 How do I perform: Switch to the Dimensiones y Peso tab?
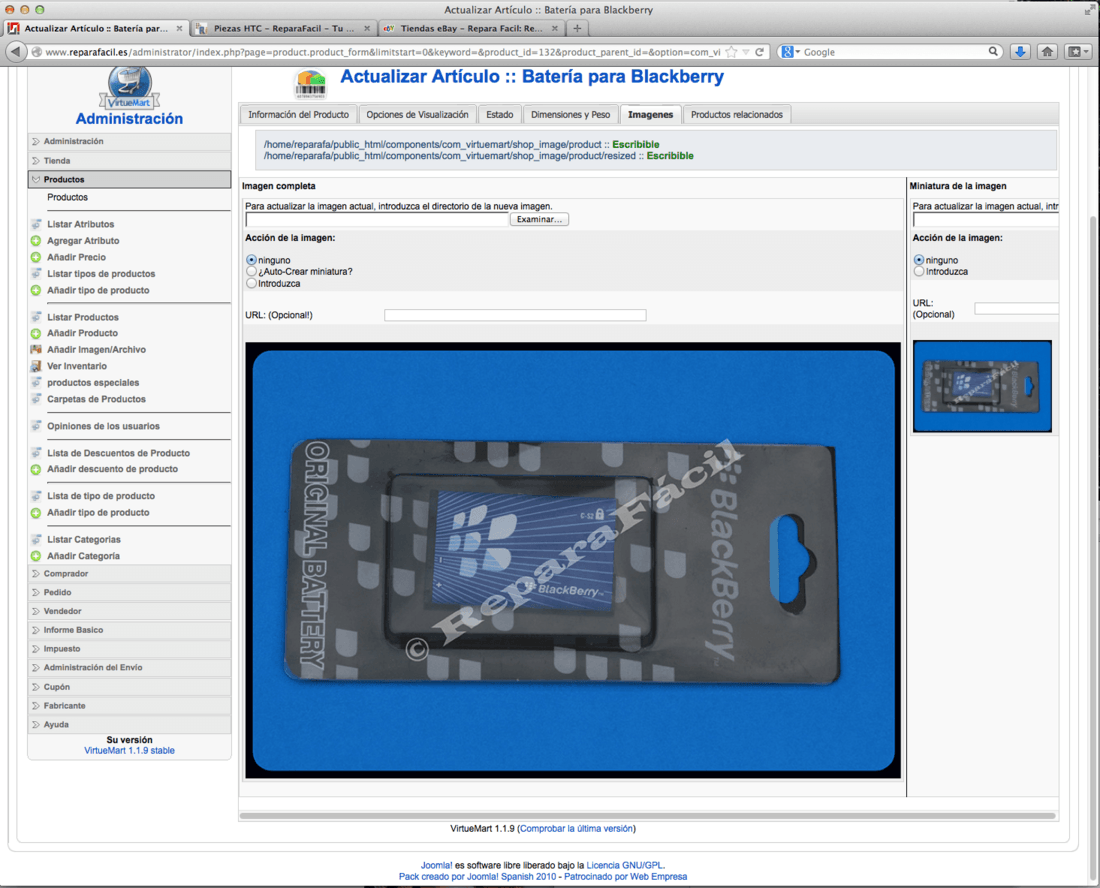(570, 114)
